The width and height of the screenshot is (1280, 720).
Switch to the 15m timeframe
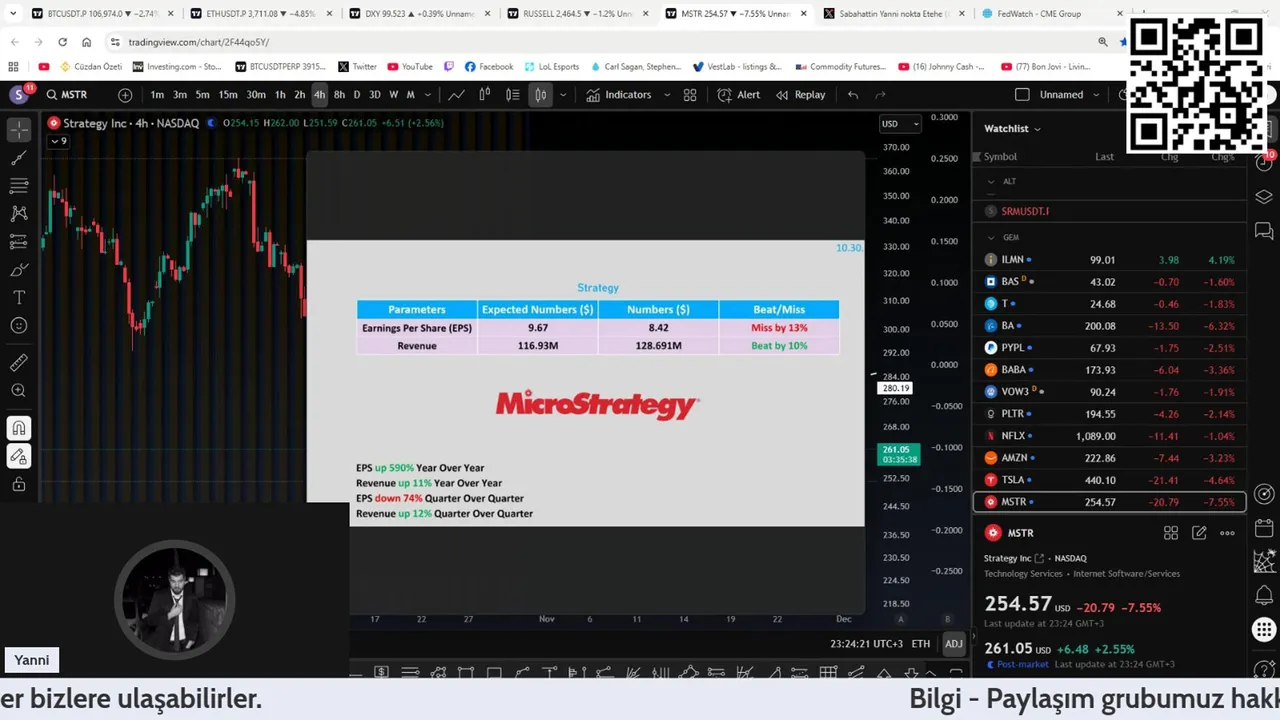(x=228, y=95)
